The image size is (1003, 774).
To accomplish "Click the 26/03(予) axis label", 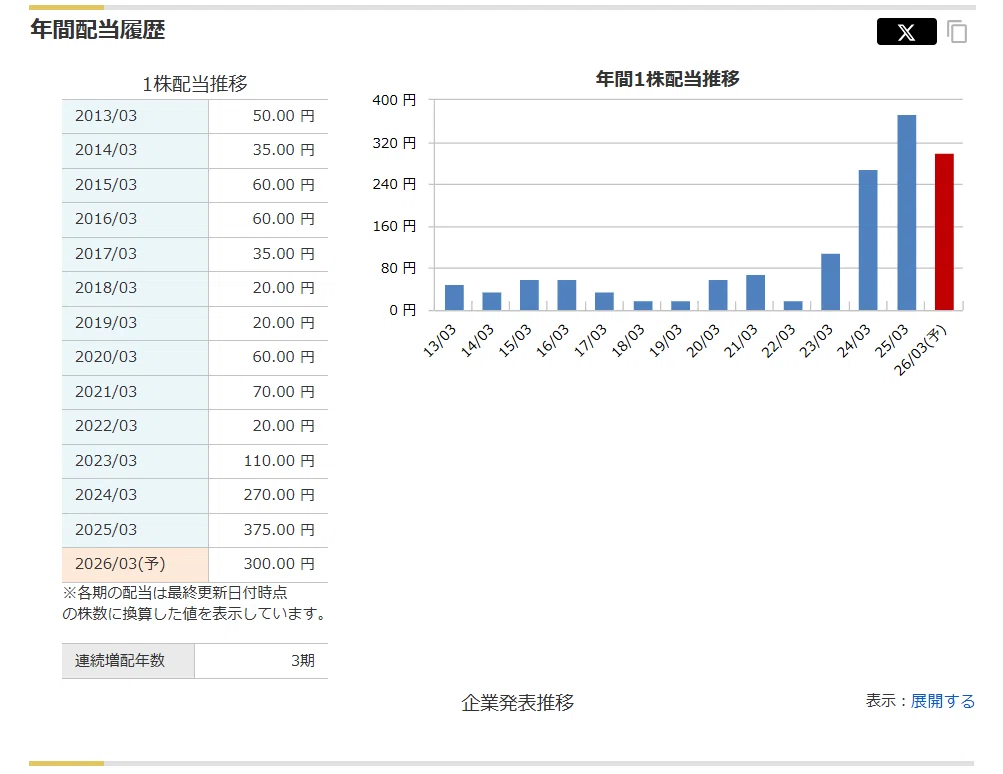I will [919, 351].
